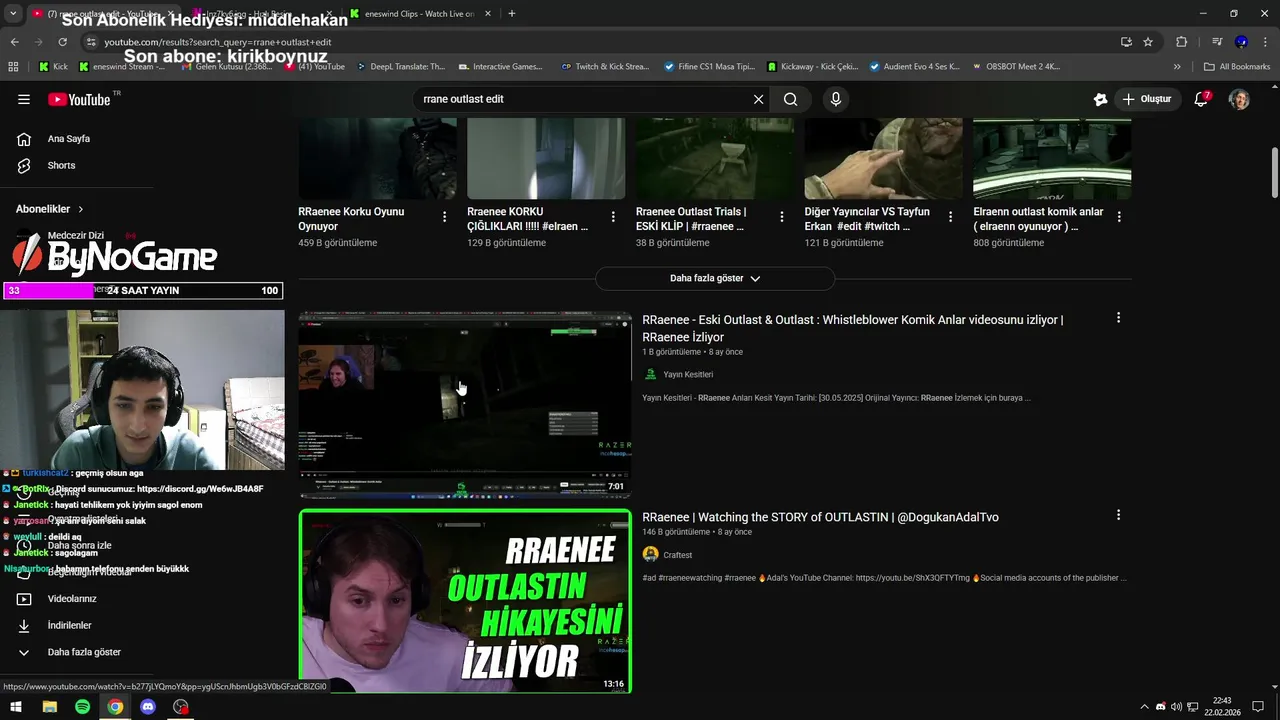Open the Kick bookmark
This screenshot has width=1280, height=720.
coord(54,67)
